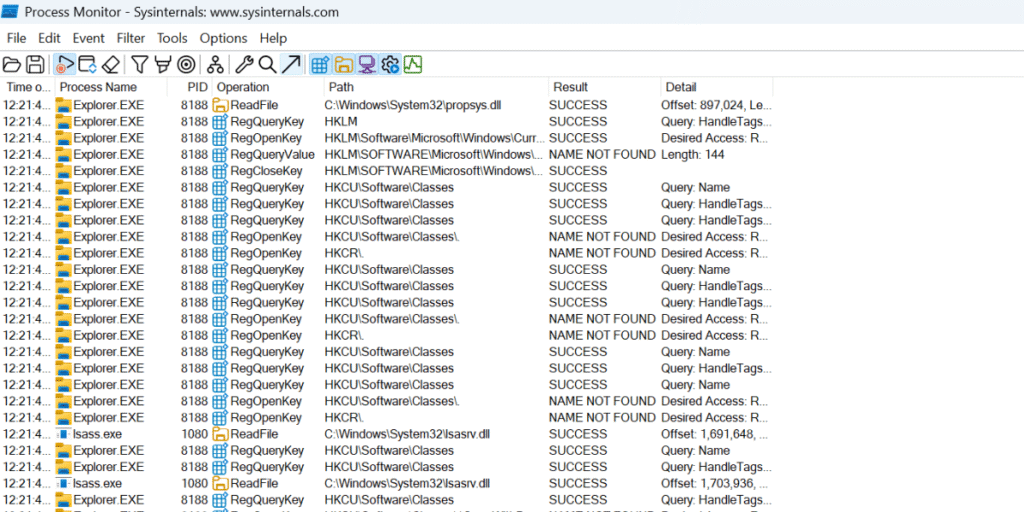Click the registry icon in the HKLM RegQueryKey row

(x=220, y=121)
